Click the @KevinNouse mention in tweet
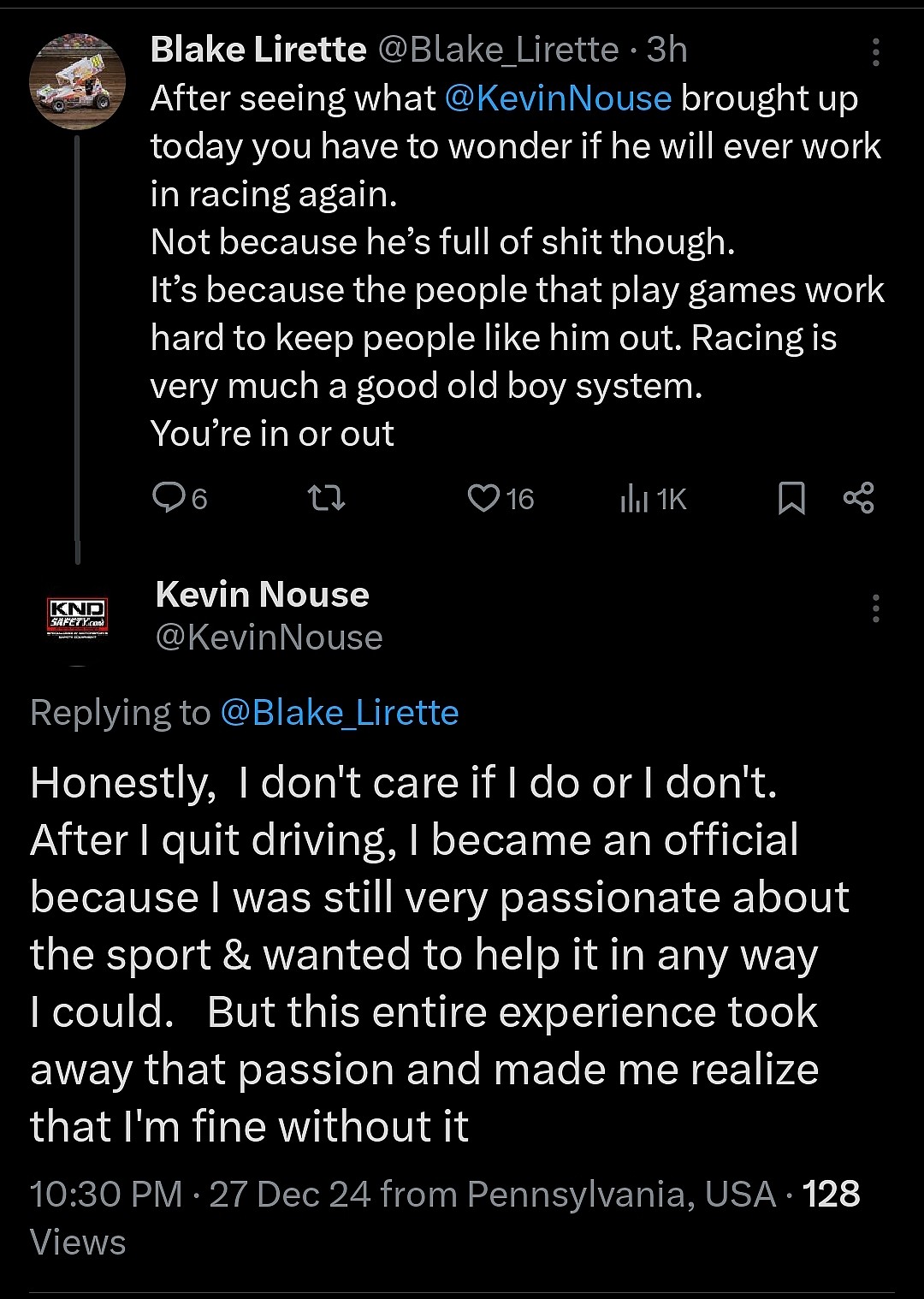924x1299 pixels. pyautogui.click(x=559, y=98)
